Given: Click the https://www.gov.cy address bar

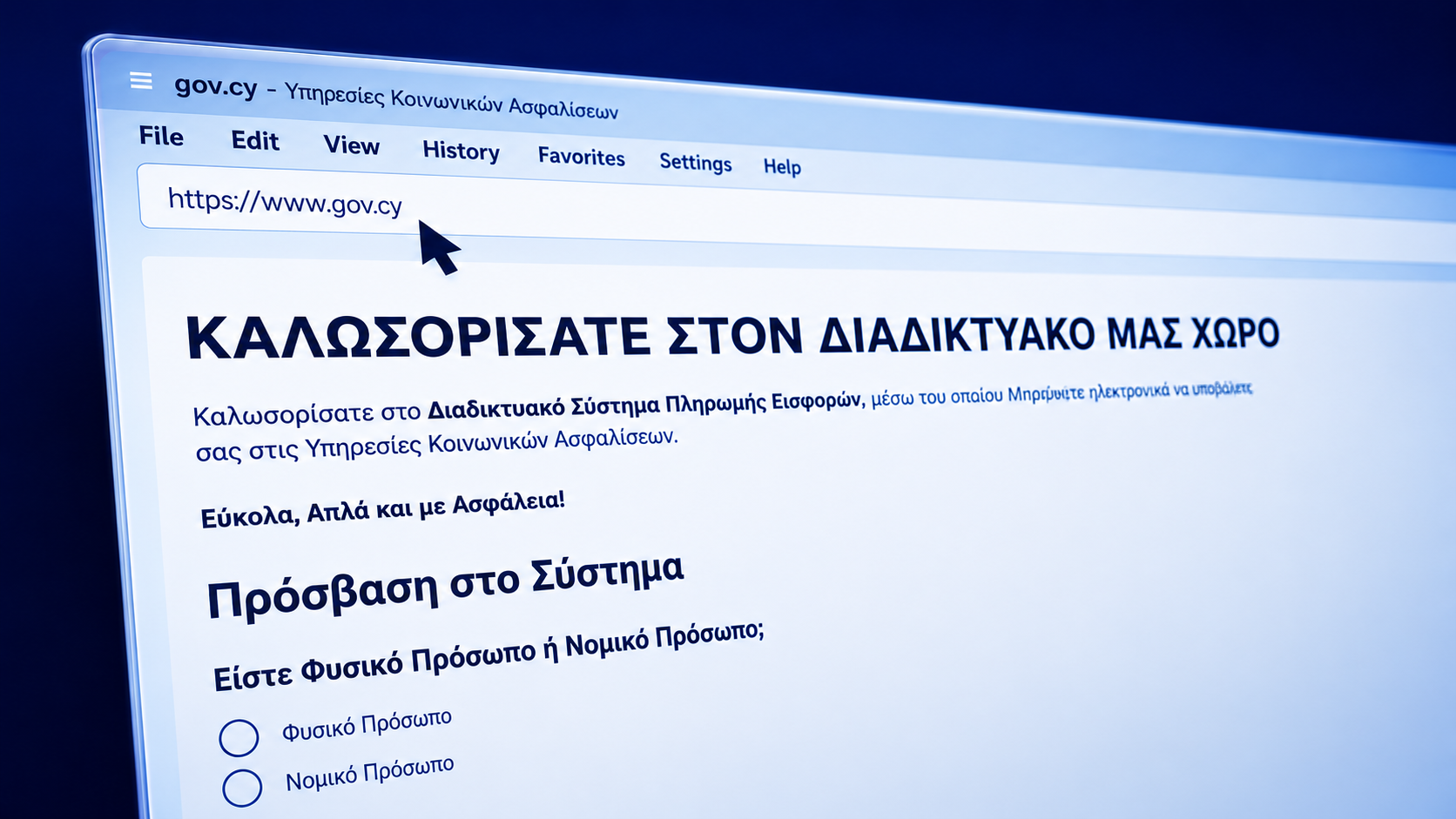Looking at the screenshot, I should (797, 215).
